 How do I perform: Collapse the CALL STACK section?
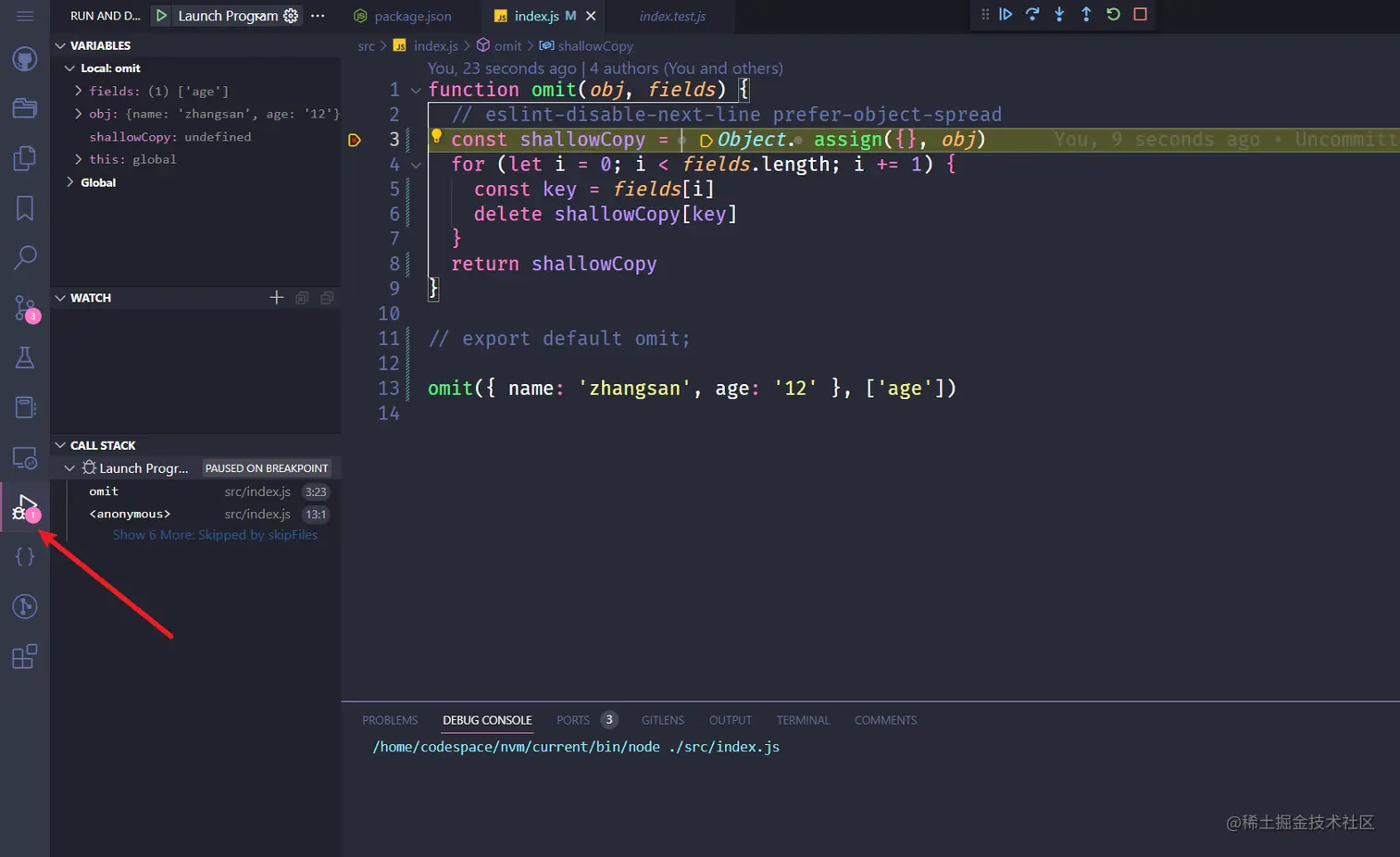pos(61,445)
